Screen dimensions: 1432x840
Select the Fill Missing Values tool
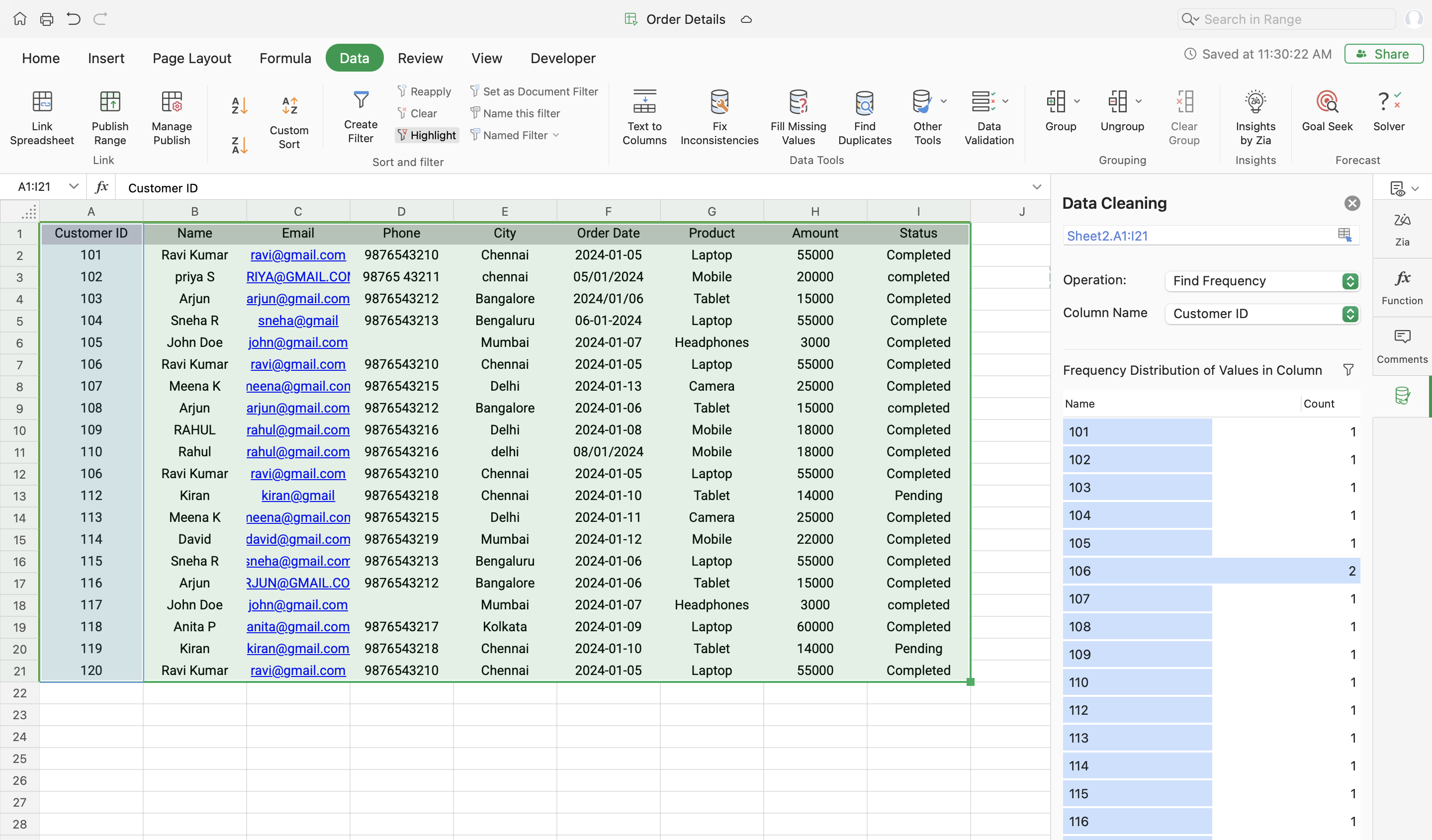point(798,103)
